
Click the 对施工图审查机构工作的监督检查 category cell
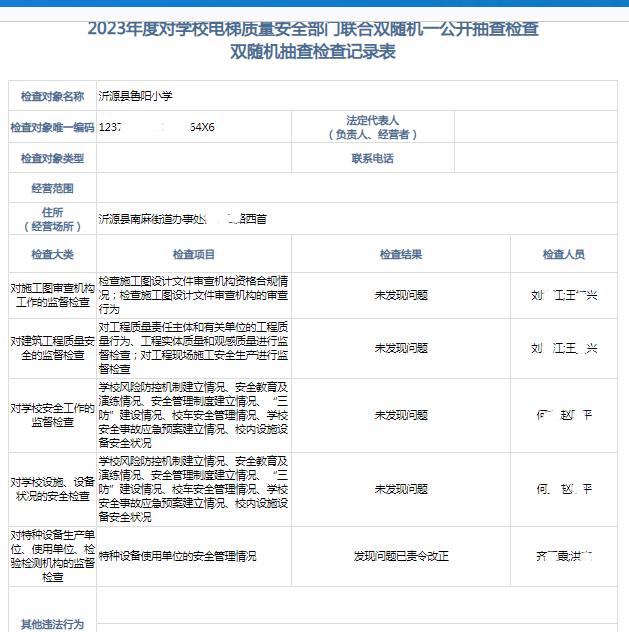53,295
